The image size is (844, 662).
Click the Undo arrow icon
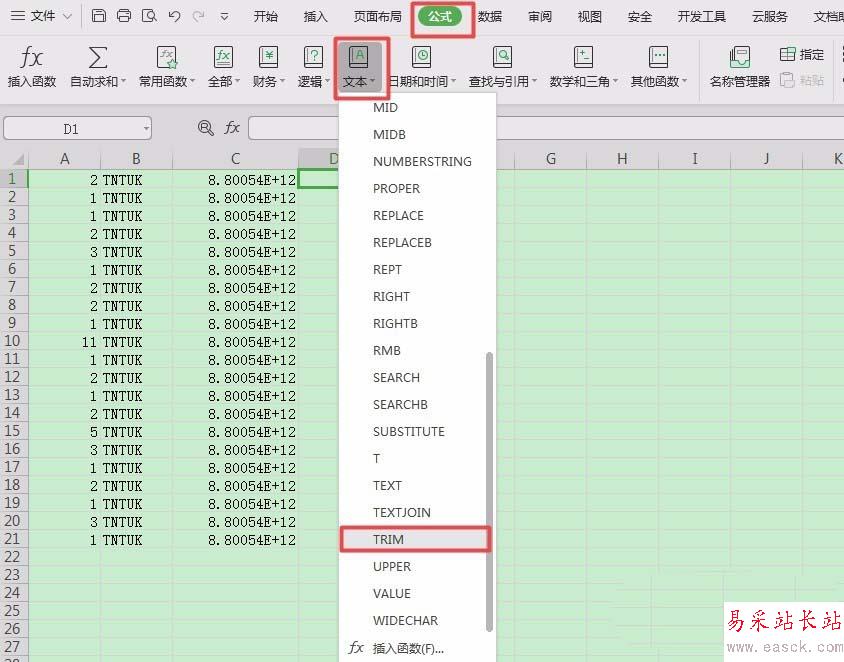pyautogui.click(x=174, y=16)
